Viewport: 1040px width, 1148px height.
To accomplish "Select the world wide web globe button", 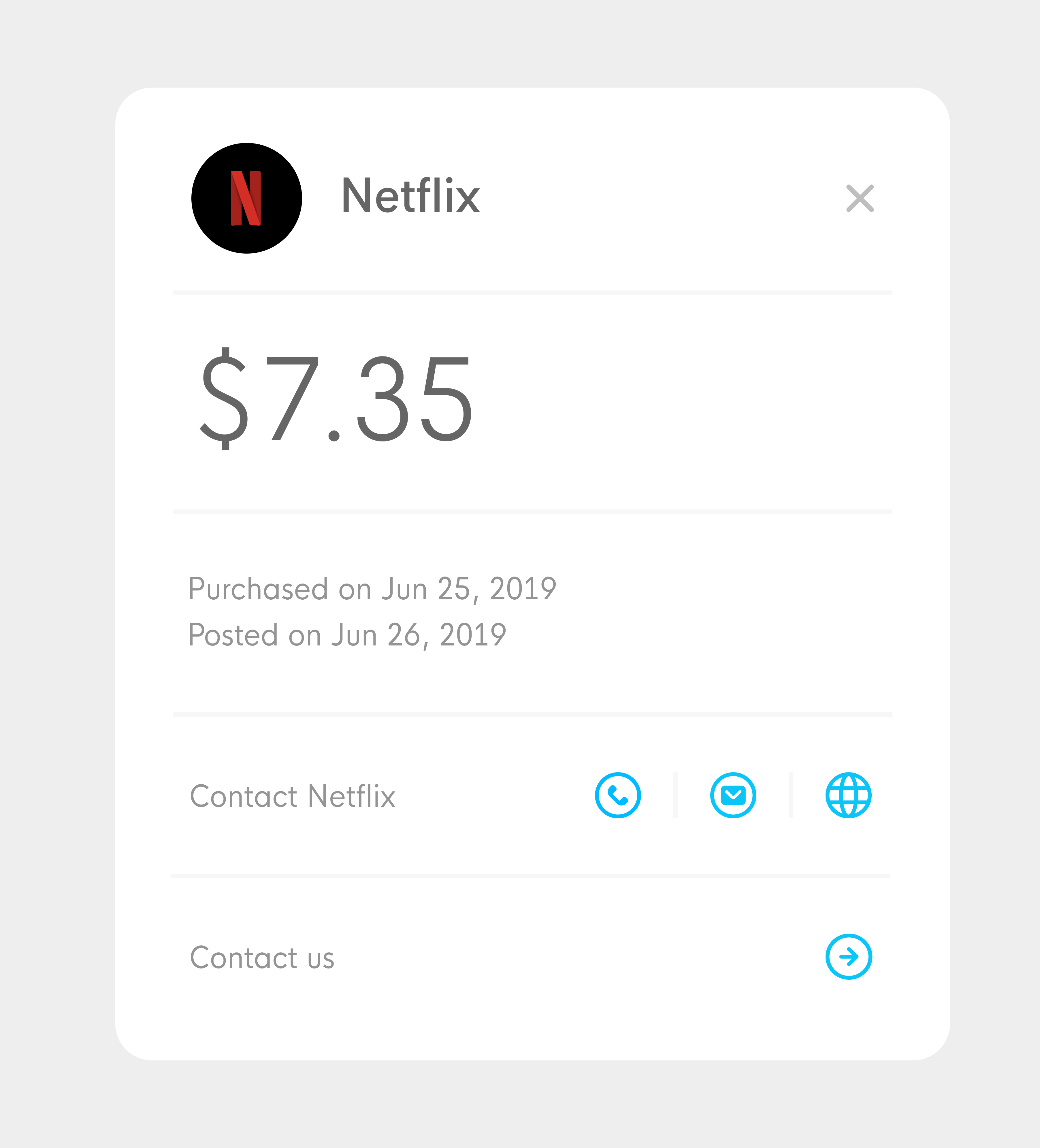I will 849,796.
